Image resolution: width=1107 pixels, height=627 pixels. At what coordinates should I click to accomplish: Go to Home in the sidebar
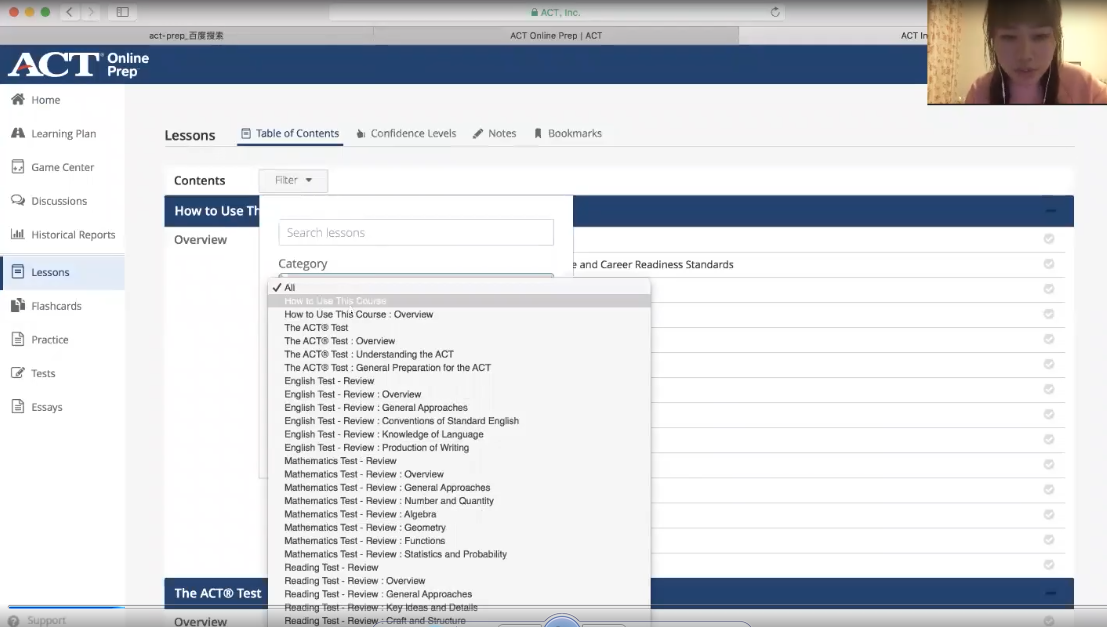[45, 100]
